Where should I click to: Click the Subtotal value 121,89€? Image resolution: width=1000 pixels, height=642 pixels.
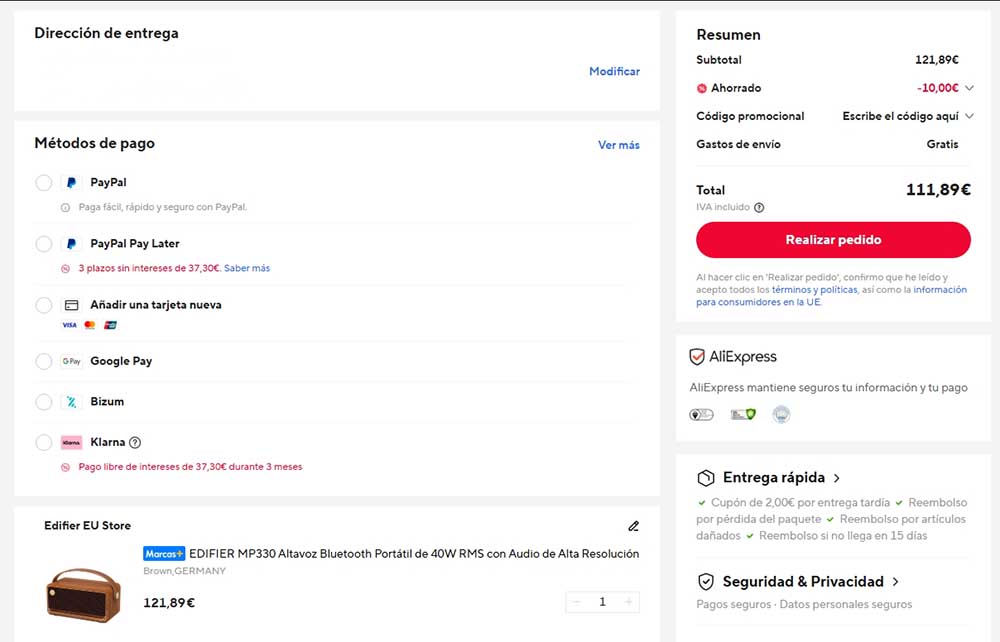[x=936, y=61]
